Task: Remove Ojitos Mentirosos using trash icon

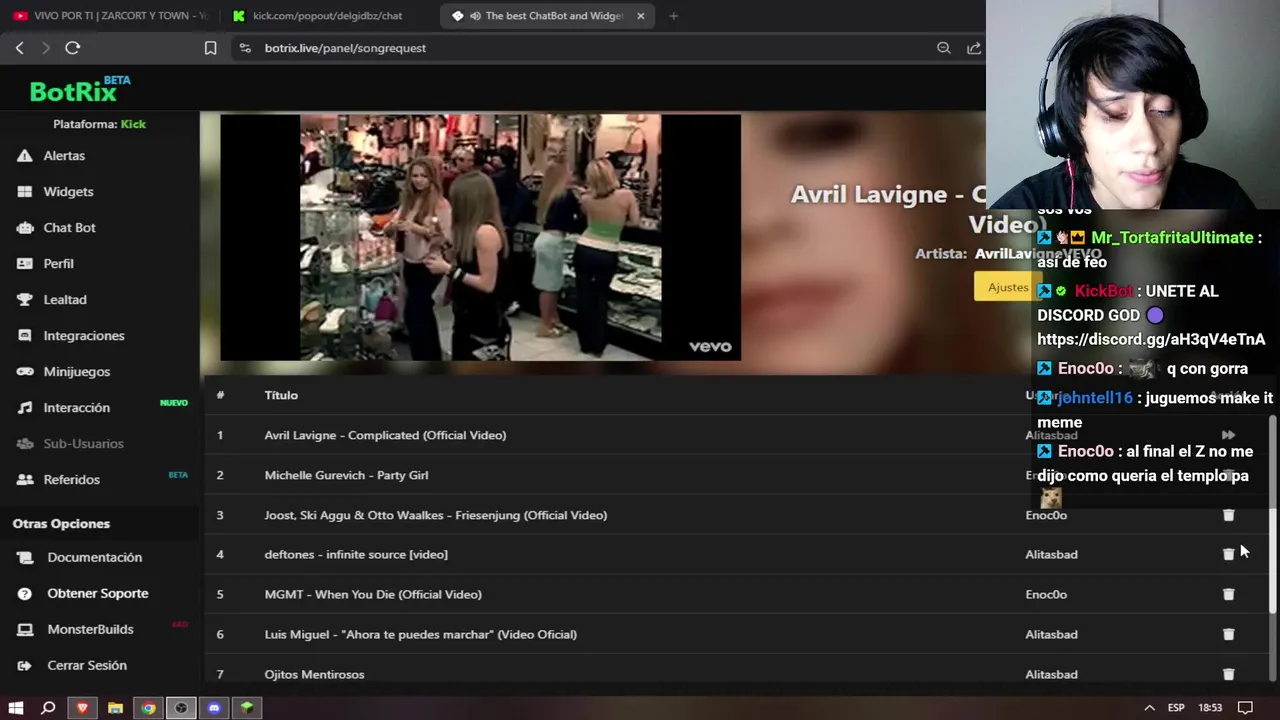Action: [1228, 674]
